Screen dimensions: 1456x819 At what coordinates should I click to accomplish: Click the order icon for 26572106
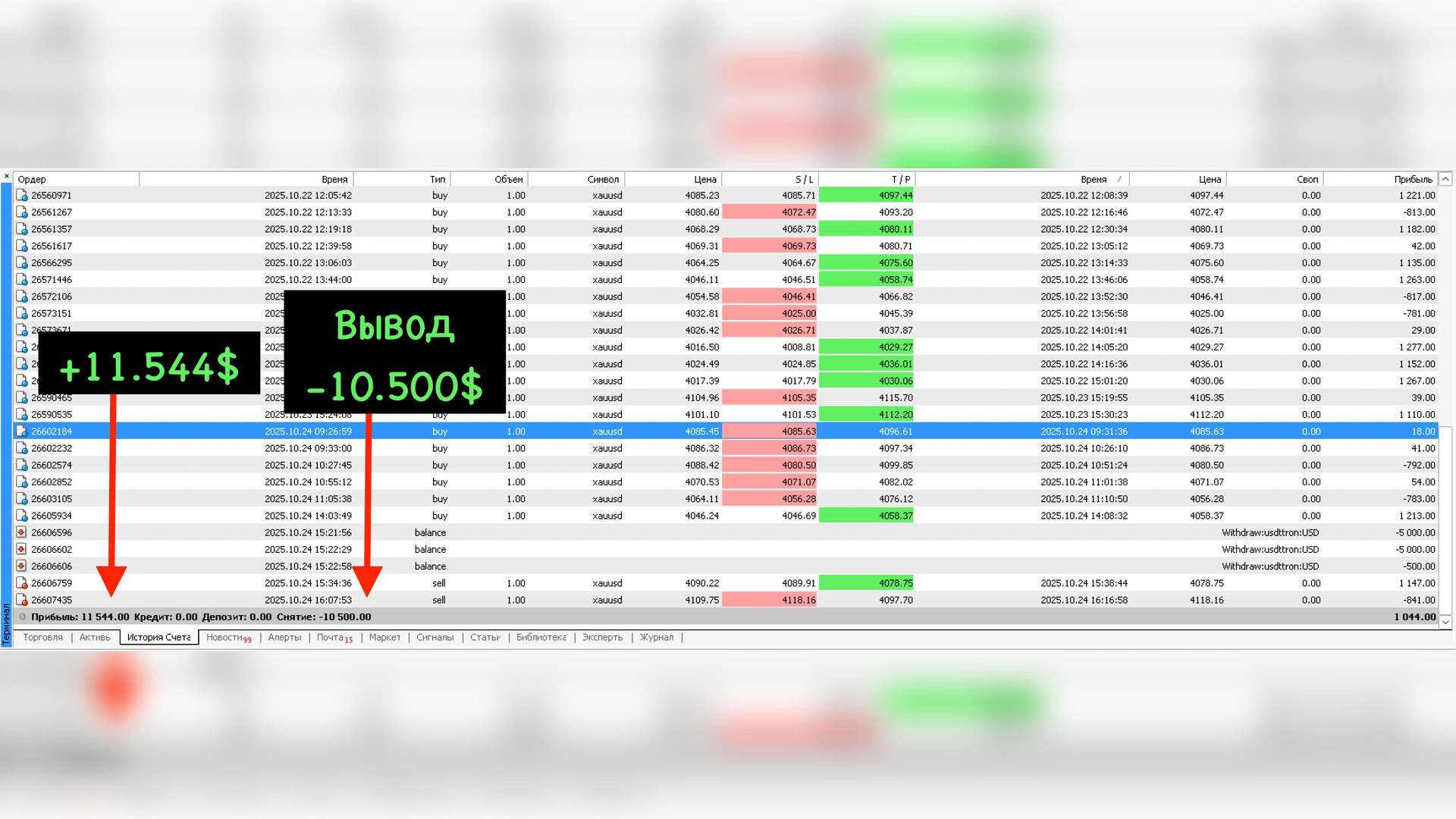click(22, 297)
